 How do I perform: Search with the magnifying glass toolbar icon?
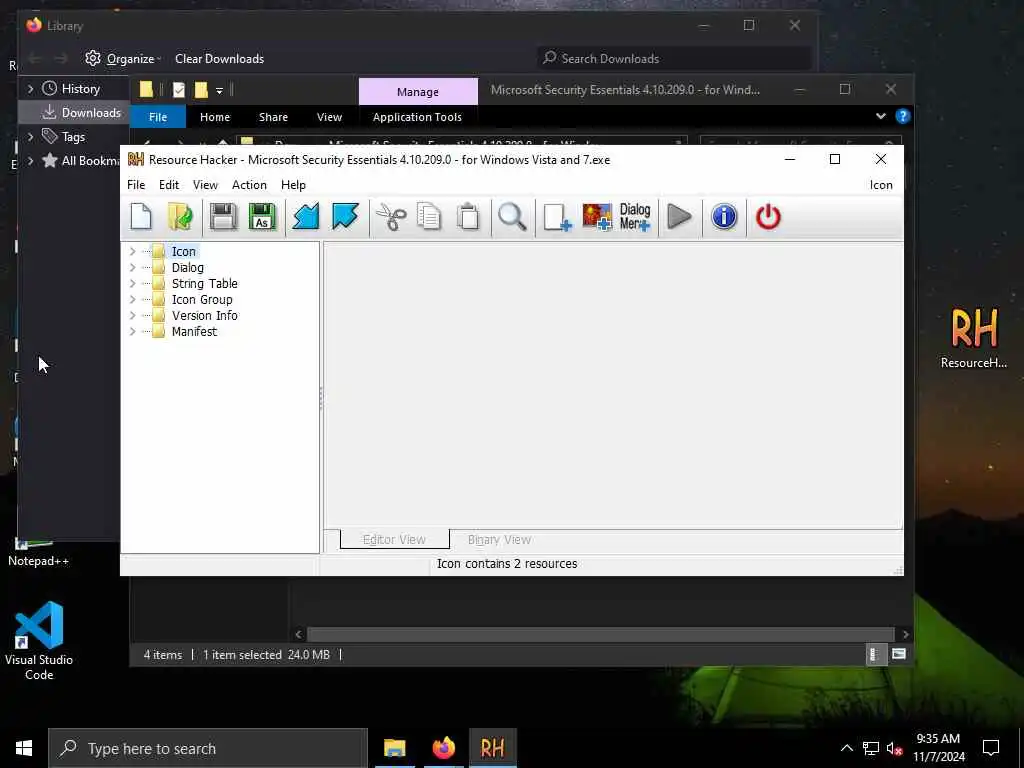coord(512,217)
